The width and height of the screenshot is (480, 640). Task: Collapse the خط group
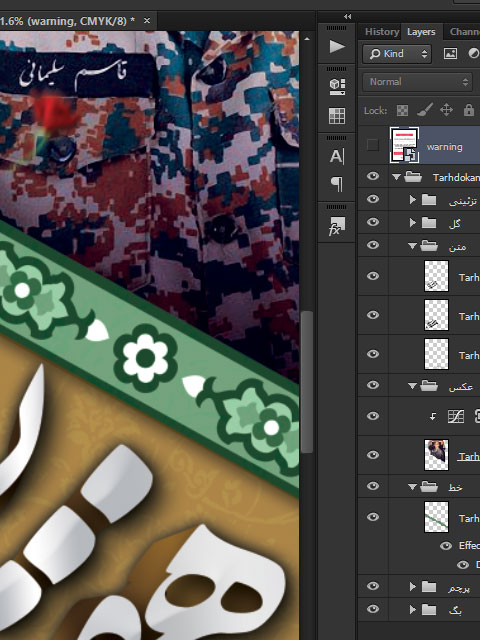click(412, 487)
